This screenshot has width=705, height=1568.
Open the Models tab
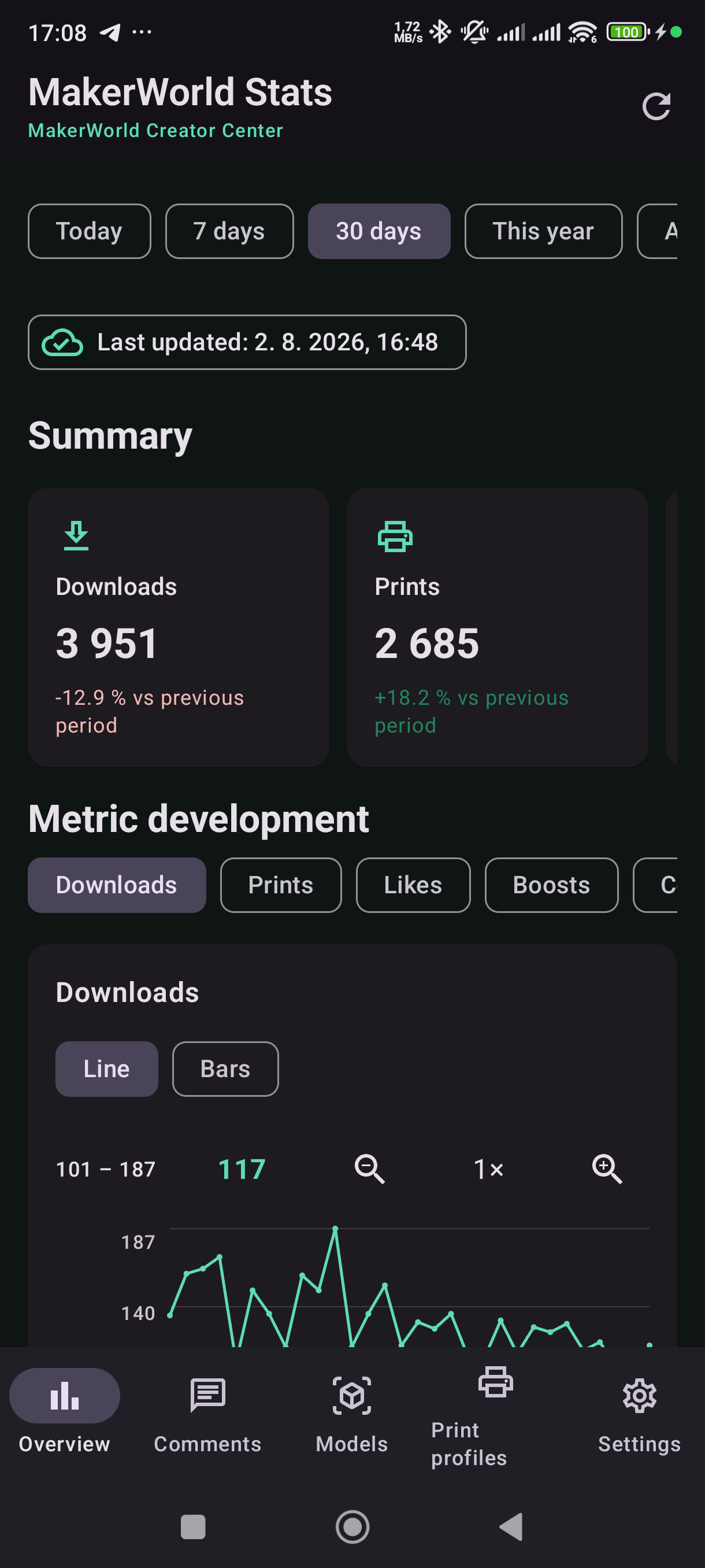[351, 1415]
